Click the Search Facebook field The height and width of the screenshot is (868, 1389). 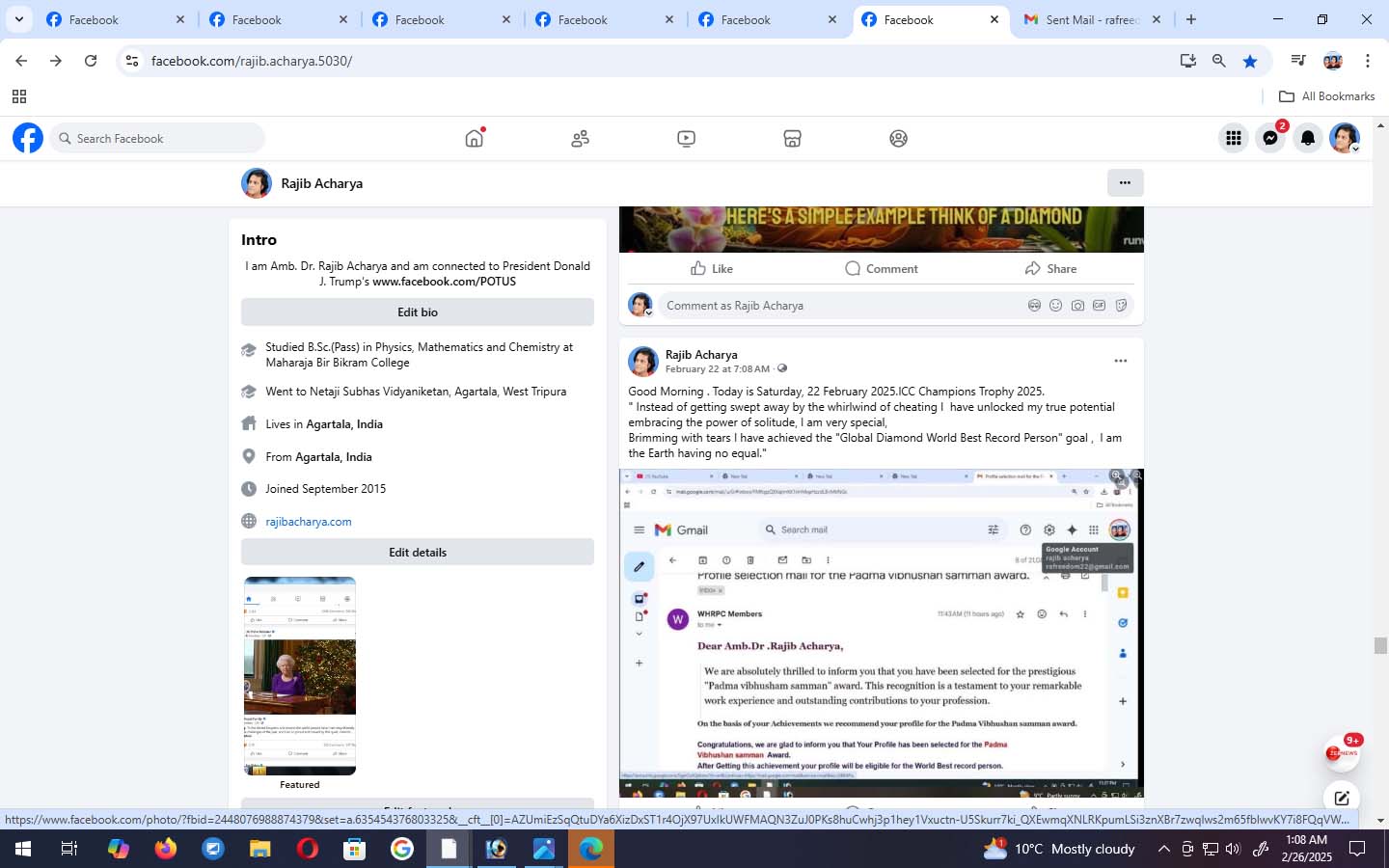(157, 138)
